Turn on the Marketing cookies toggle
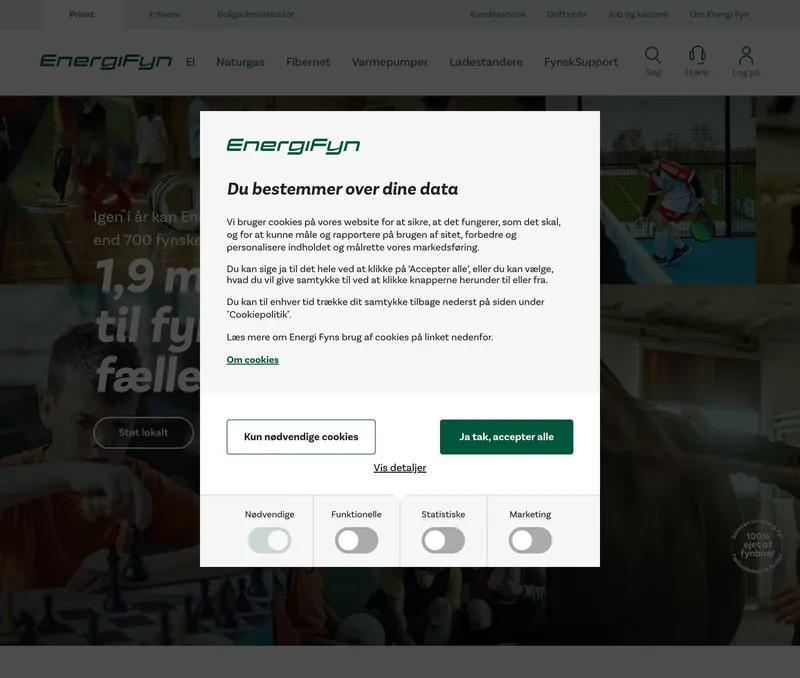Viewport: 800px width, 678px height. 530,540
